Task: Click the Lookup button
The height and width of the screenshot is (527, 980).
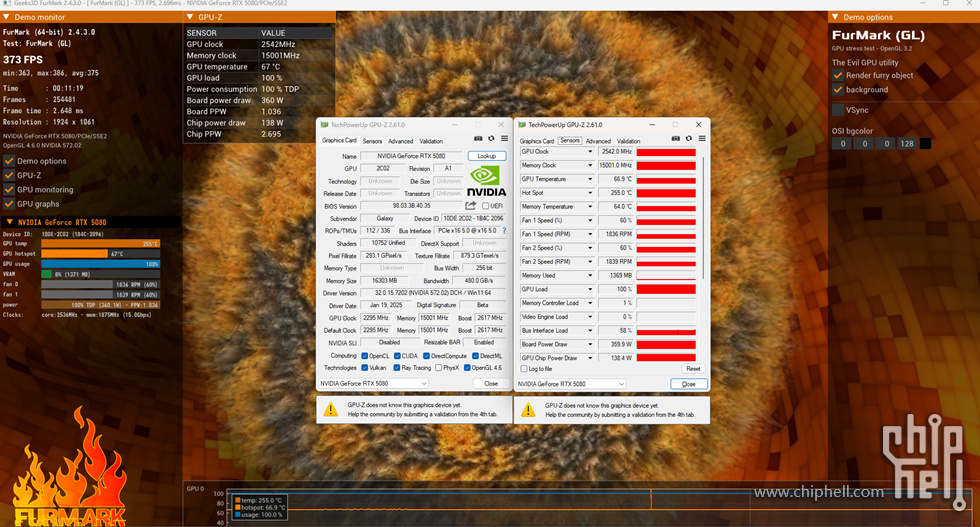Action: tap(487, 156)
